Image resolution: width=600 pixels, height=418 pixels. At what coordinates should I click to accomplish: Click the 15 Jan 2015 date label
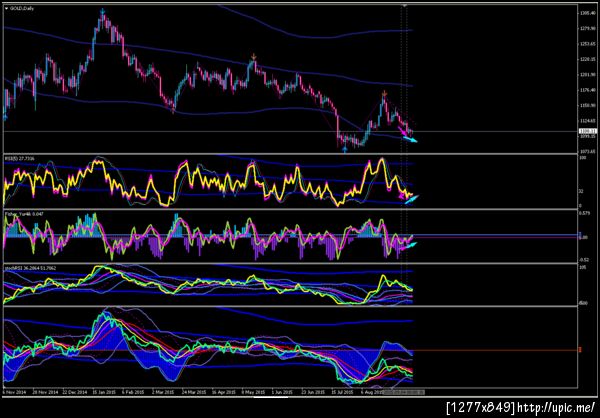coord(106,392)
